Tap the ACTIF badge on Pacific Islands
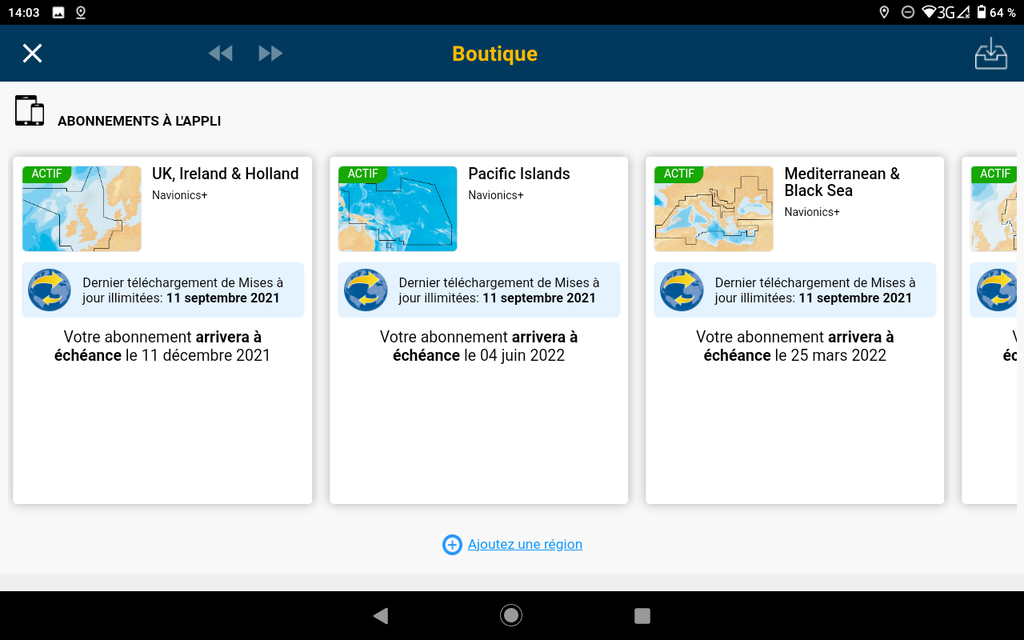This screenshot has width=1024, height=640. click(x=362, y=174)
